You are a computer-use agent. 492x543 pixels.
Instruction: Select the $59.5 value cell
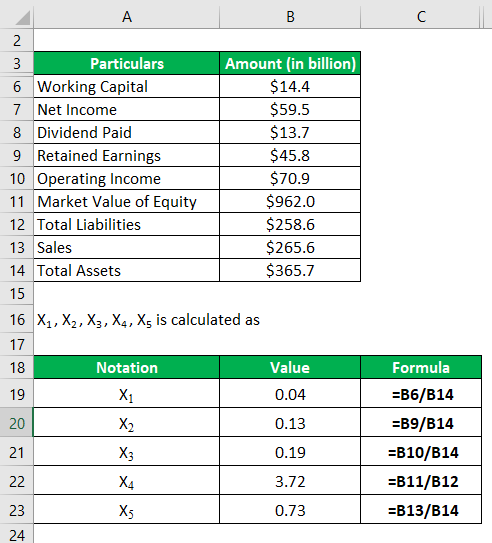(x=290, y=109)
